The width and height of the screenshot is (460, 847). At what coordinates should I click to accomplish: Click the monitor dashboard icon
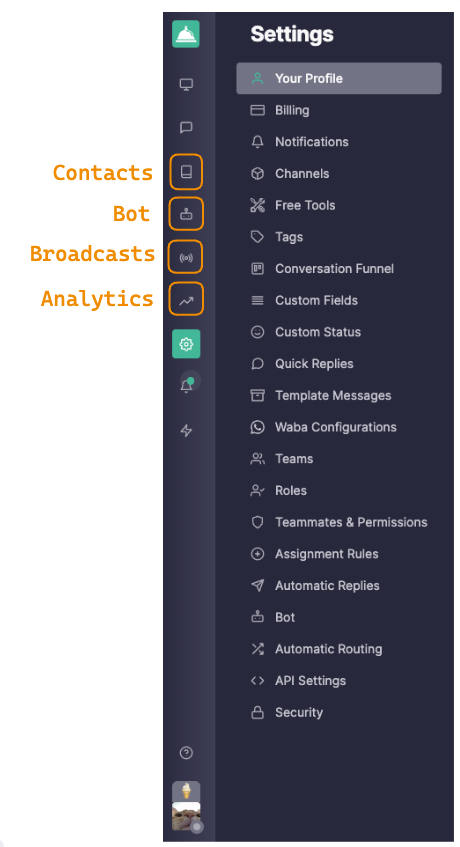pos(186,84)
